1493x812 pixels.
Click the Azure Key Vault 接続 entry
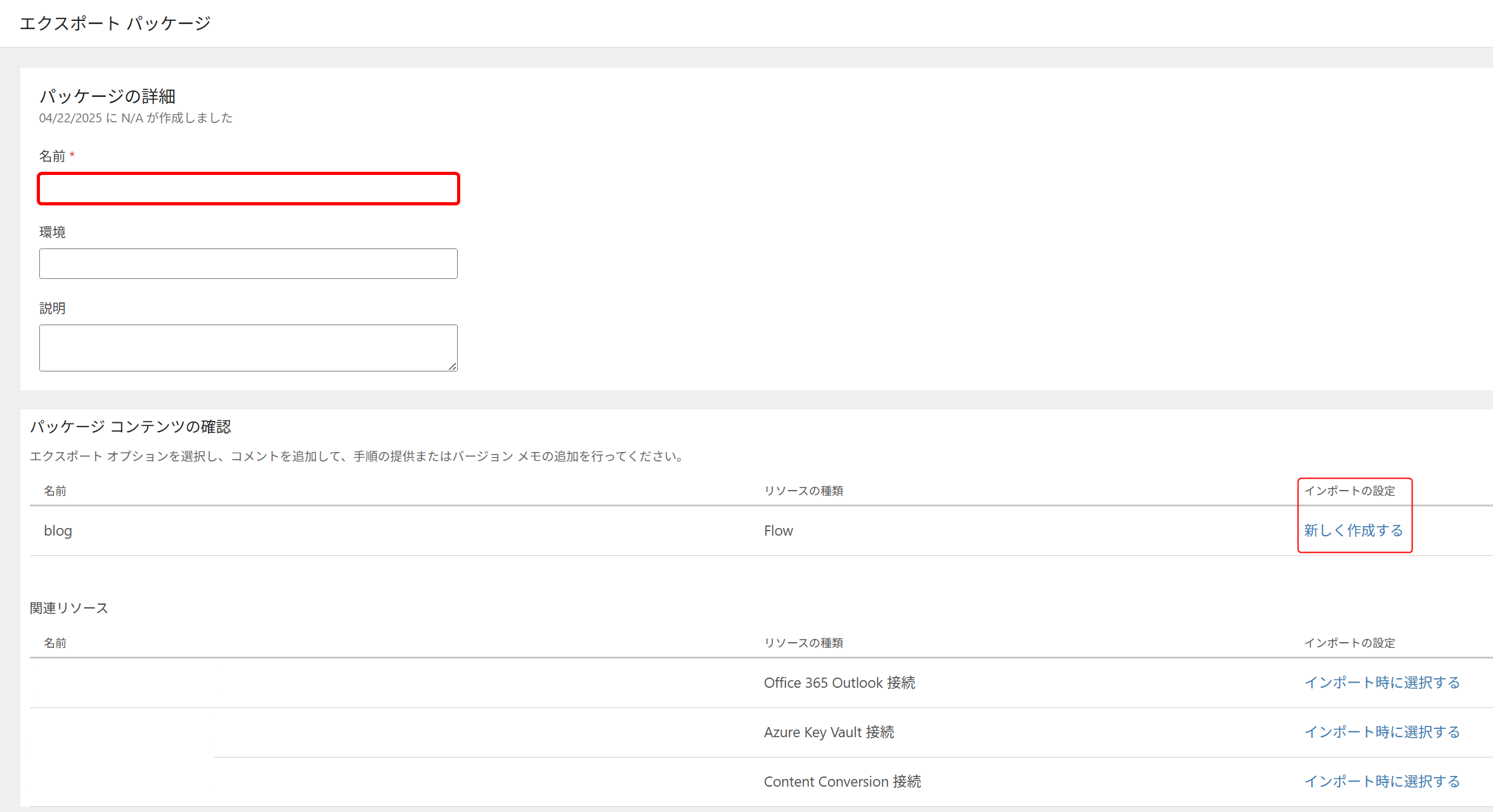829,732
